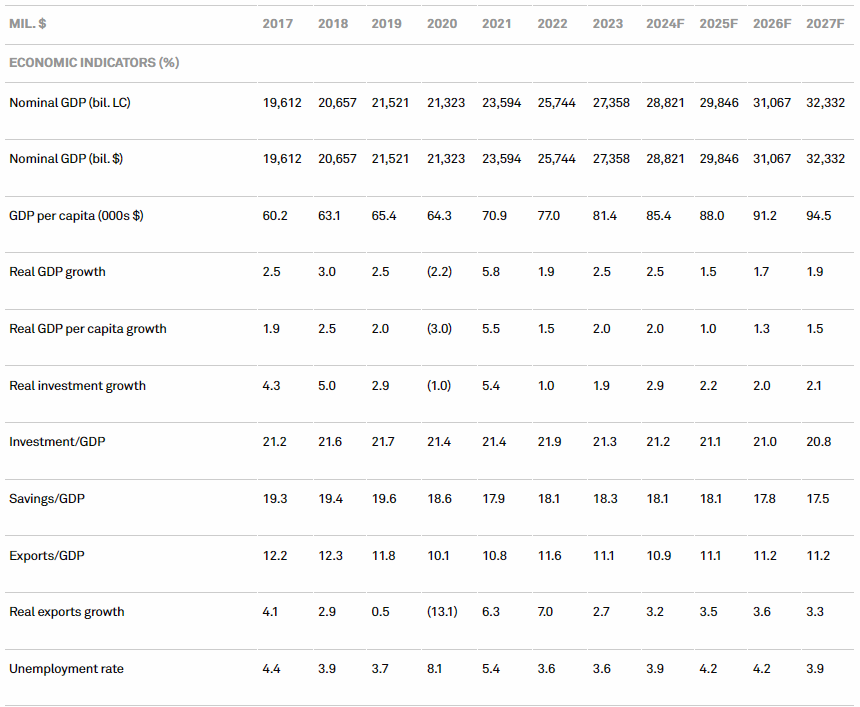
Task: Select the Real exports growth row label
Action: click(x=67, y=612)
